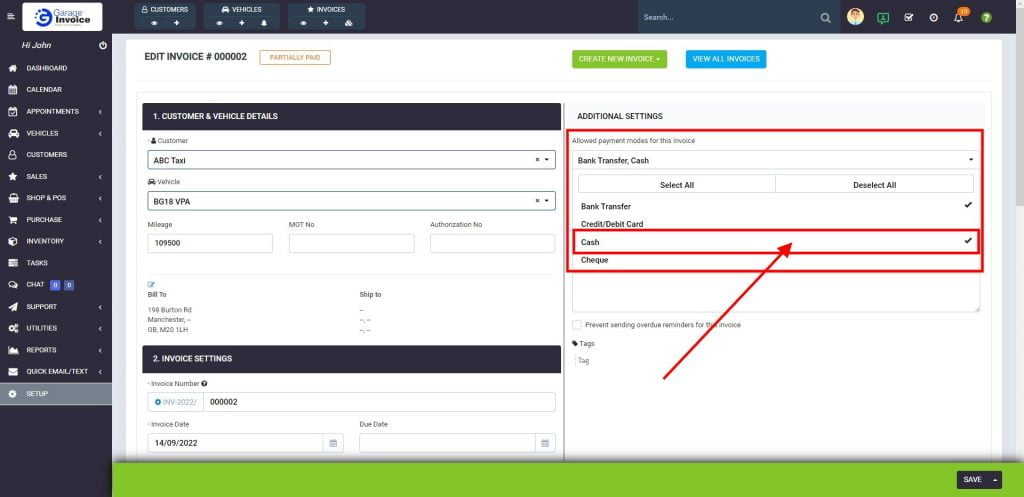Click the Mileage input field

pos(210,243)
